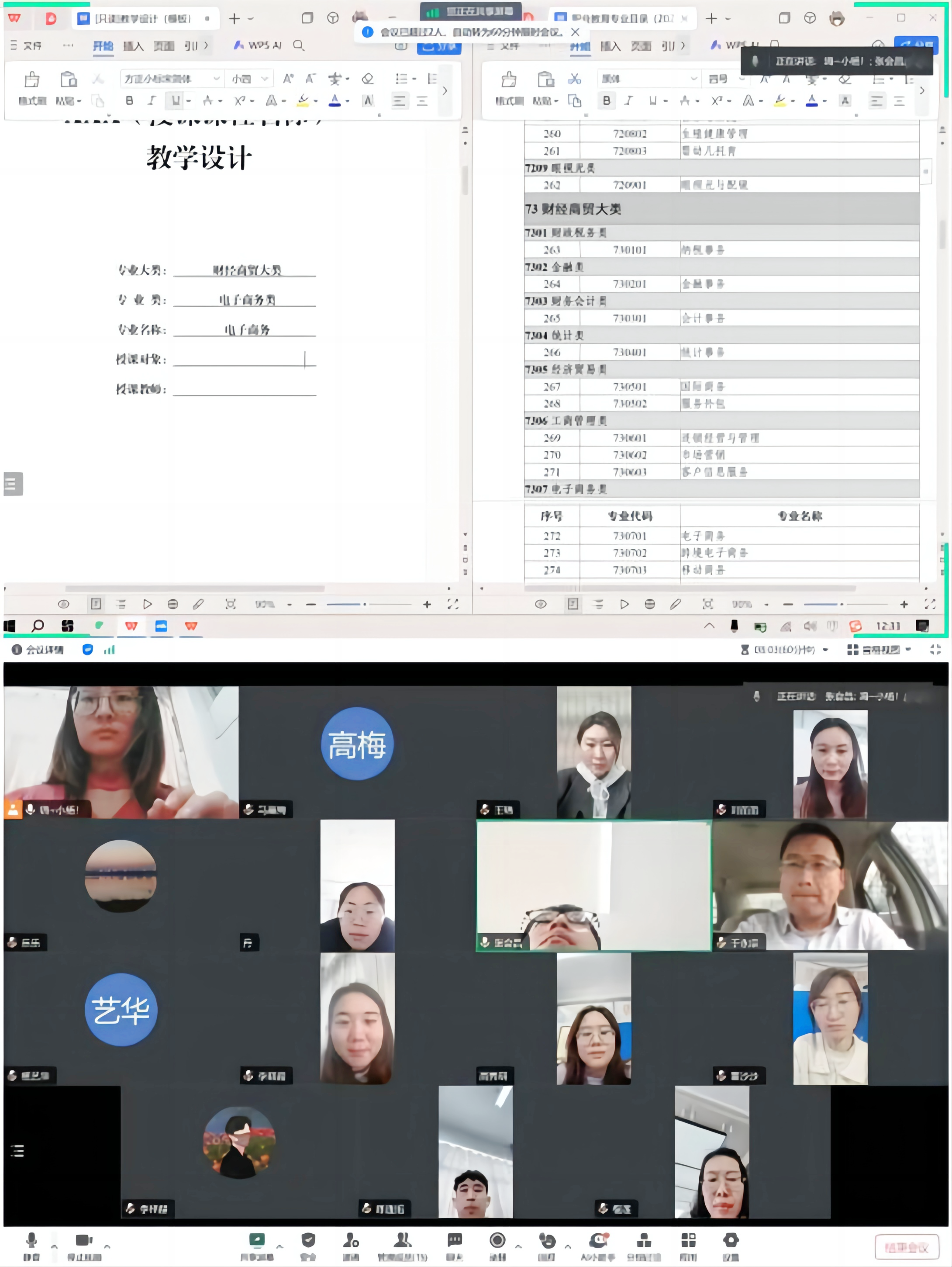Toggle eye protection mode in right status bar
The image size is (952, 1267).
coord(540,604)
